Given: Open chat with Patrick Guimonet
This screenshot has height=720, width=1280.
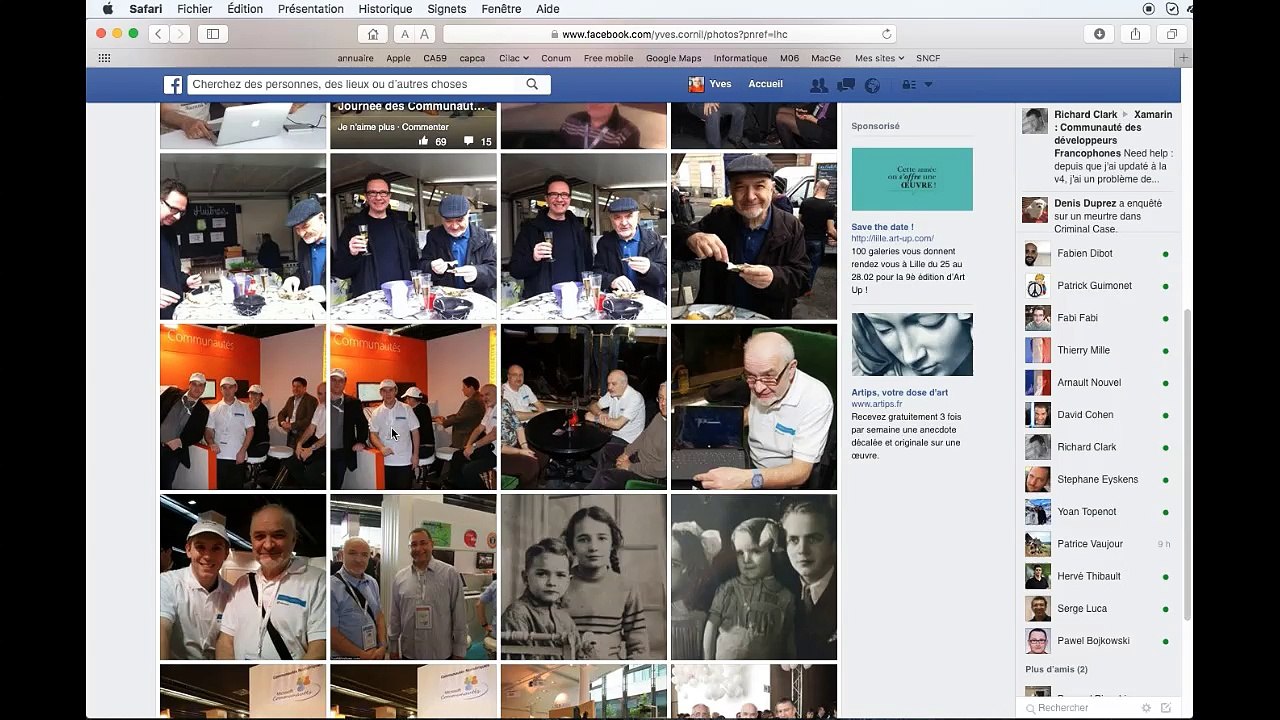Looking at the screenshot, I should [1097, 286].
